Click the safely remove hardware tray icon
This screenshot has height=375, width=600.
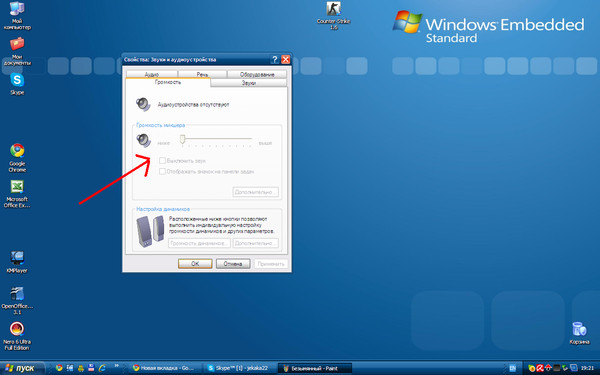(565, 368)
